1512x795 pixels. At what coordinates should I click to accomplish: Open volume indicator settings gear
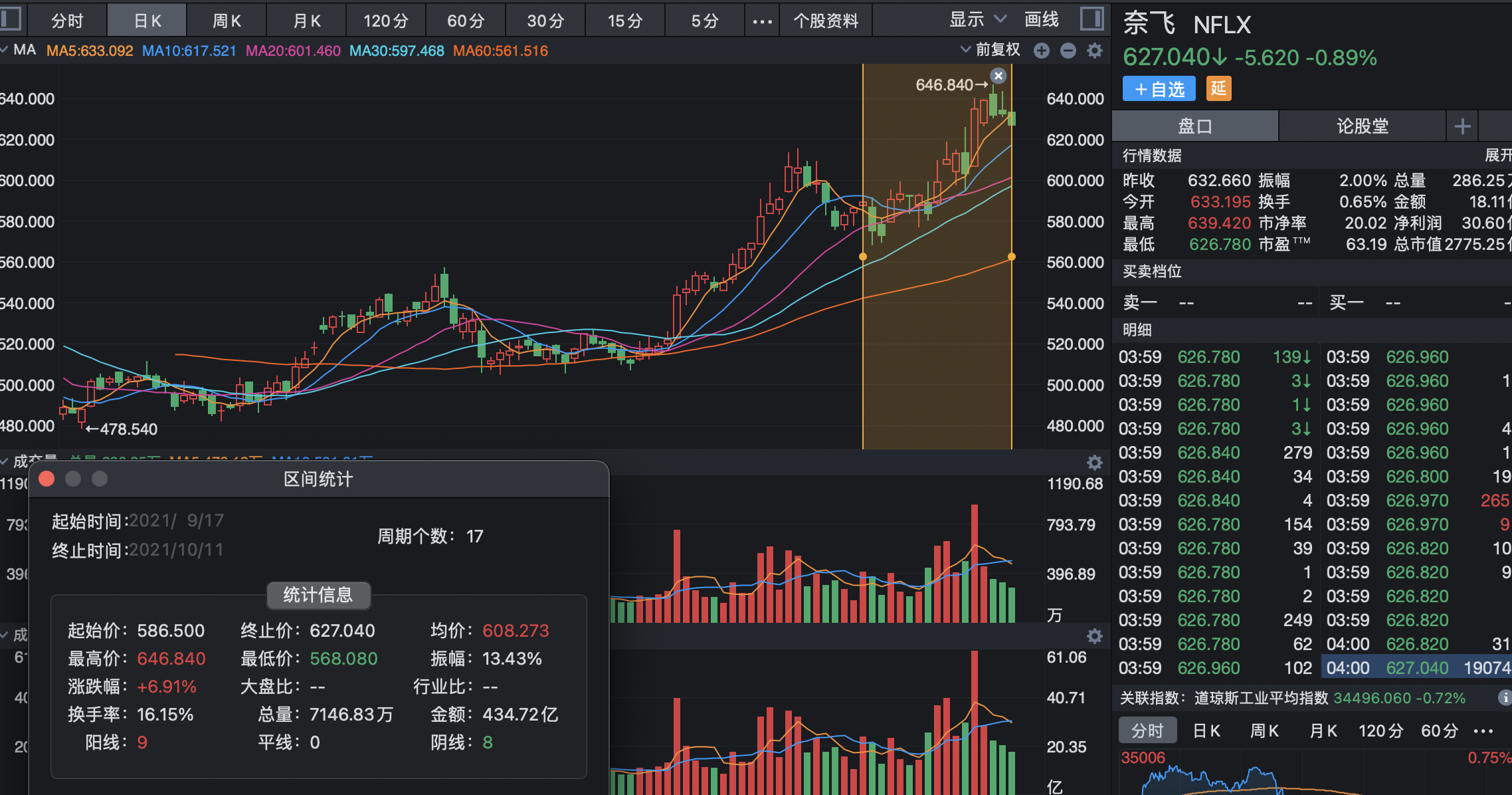click(1095, 462)
